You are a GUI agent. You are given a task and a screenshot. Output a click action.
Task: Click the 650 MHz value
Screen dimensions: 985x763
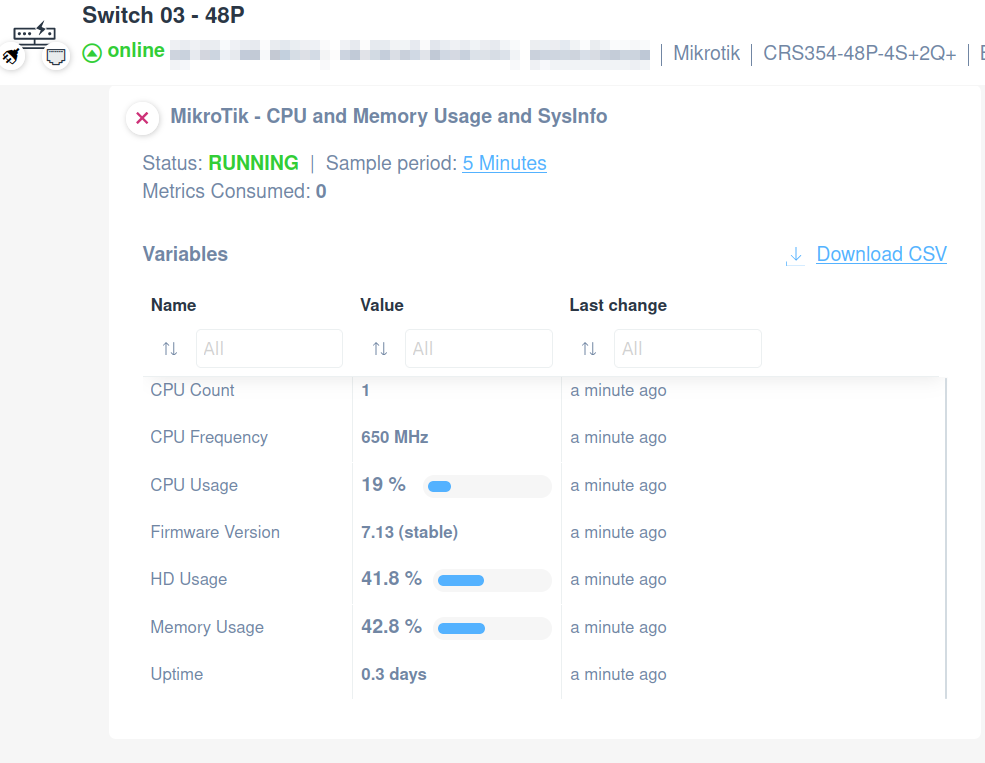395,437
